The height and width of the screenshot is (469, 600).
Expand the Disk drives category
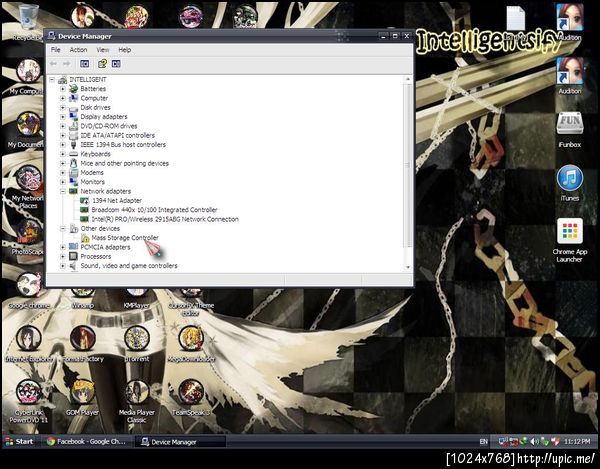[63, 107]
